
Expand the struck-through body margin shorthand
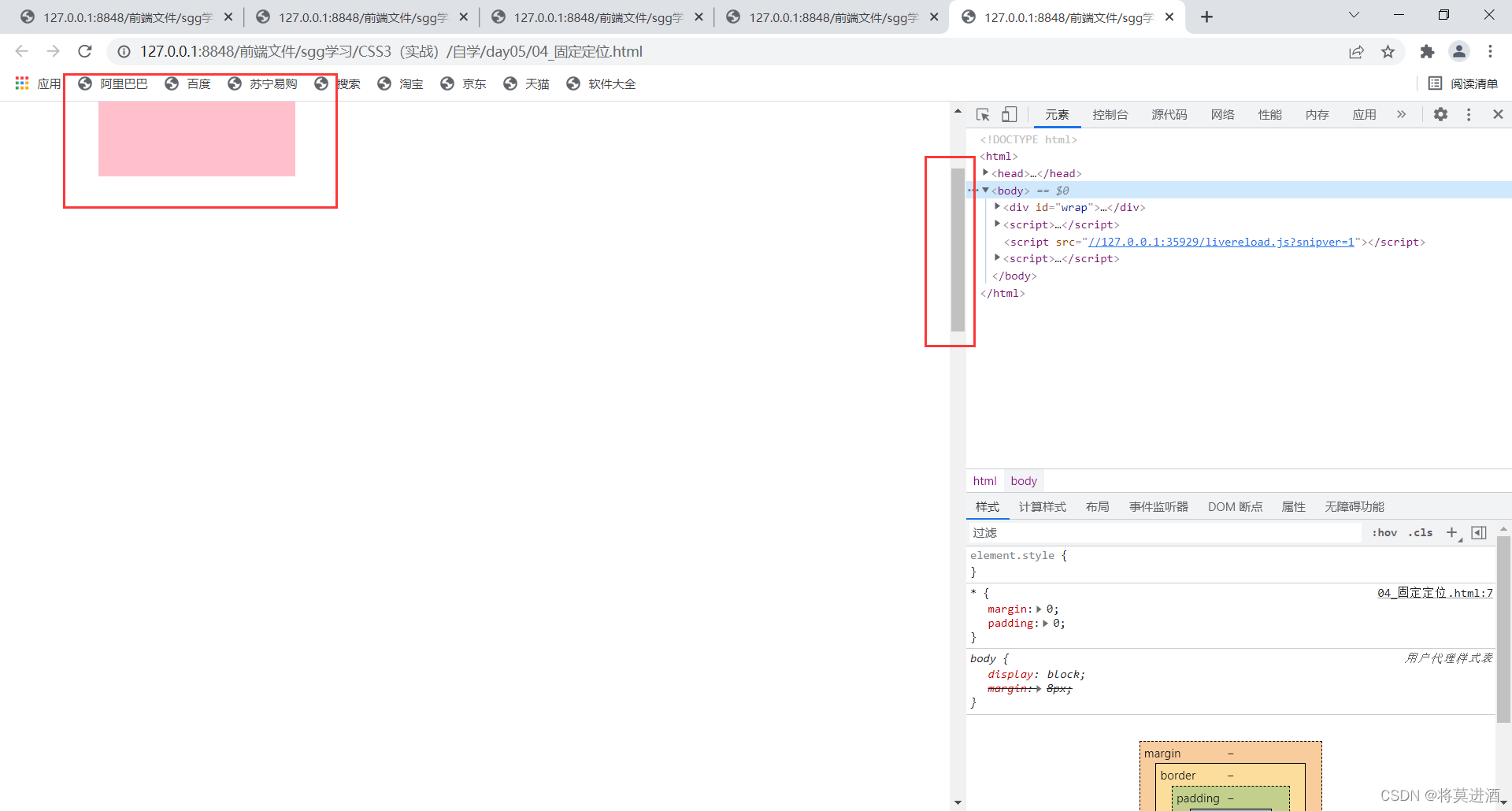(x=1039, y=688)
